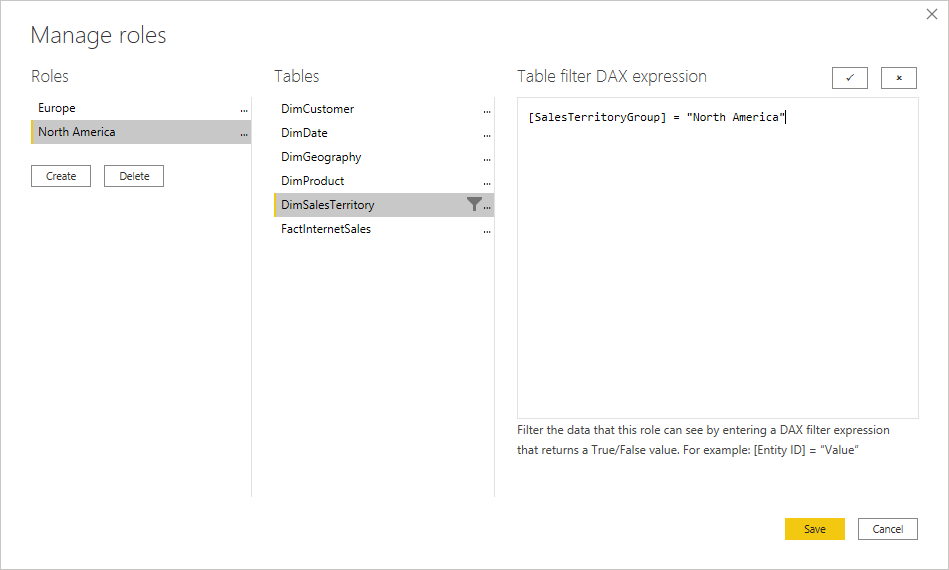Open more options for FactInternetSales table
The width and height of the screenshot is (949, 570).
click(487, 230)
